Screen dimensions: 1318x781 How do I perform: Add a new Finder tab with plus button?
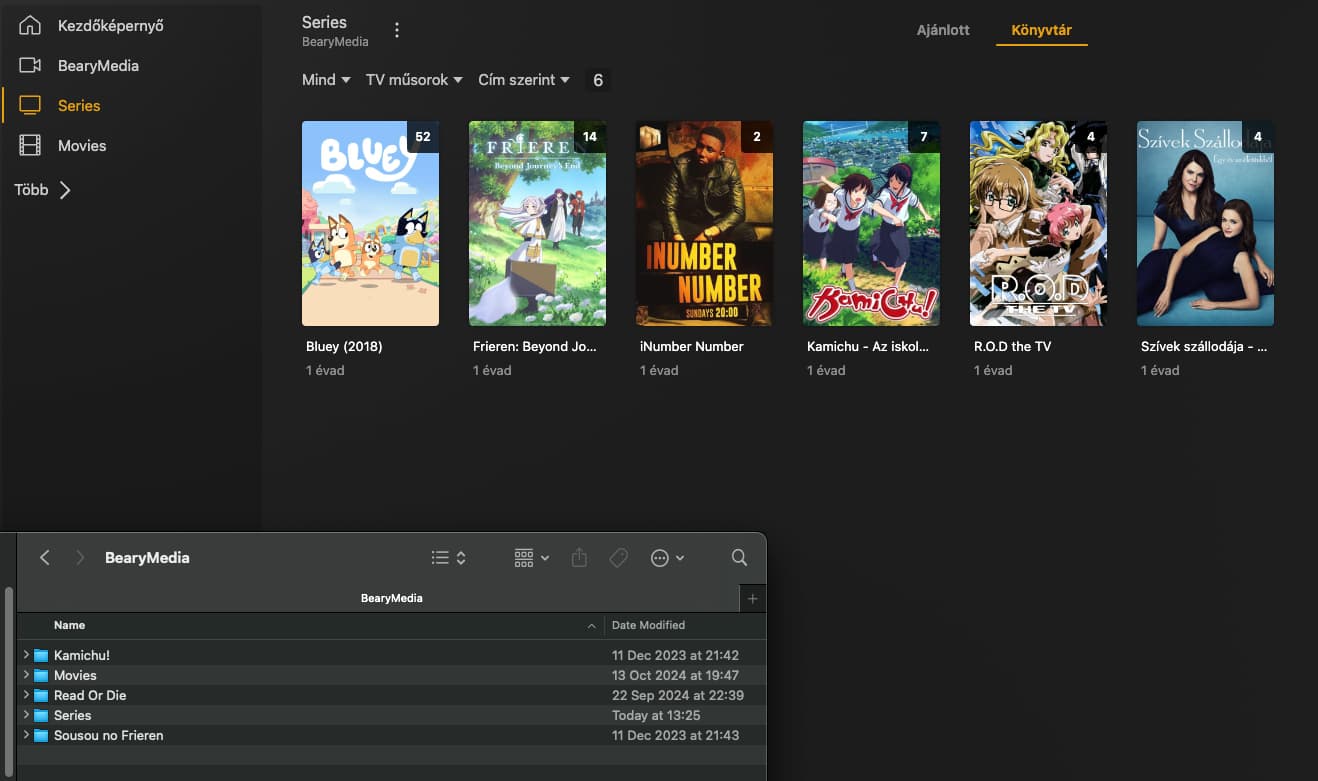[753, 598]
